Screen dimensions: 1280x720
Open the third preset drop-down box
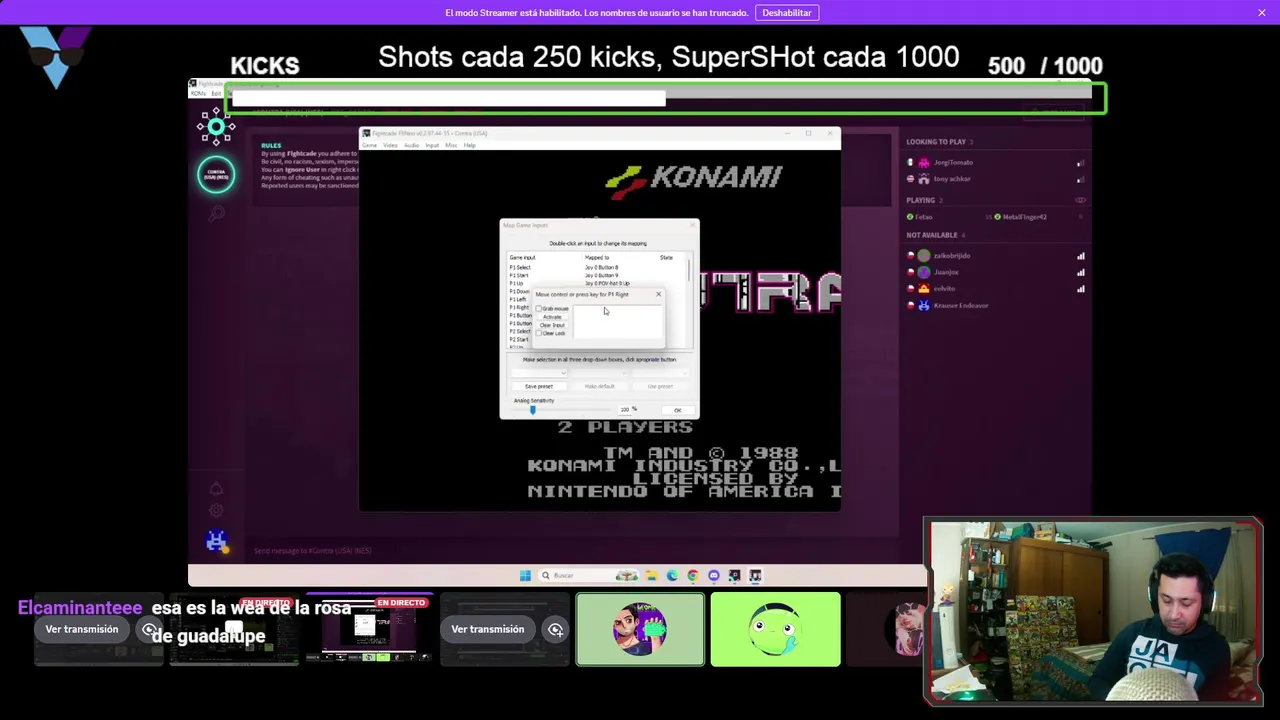tap(660, 373)
